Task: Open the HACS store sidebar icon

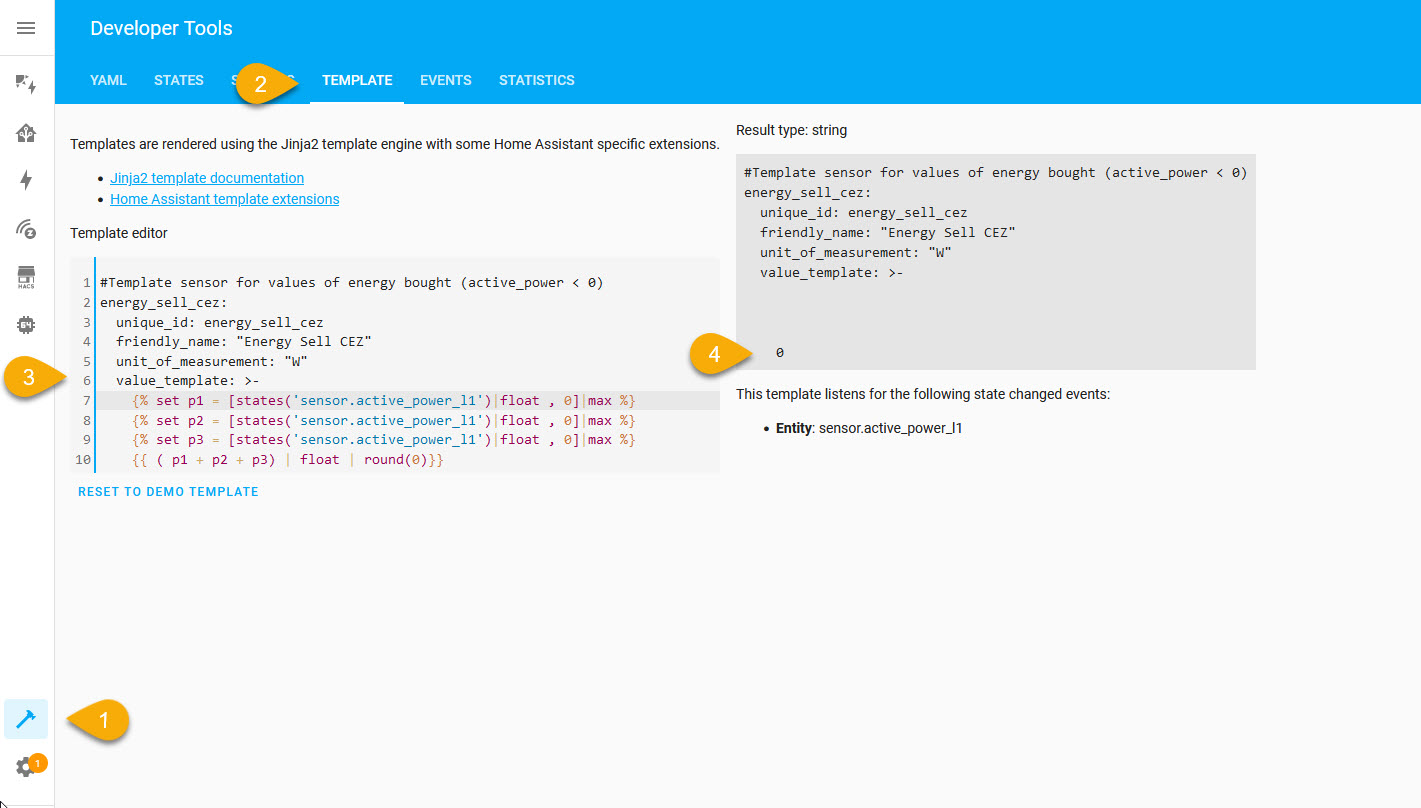Action: pos(26,277)
